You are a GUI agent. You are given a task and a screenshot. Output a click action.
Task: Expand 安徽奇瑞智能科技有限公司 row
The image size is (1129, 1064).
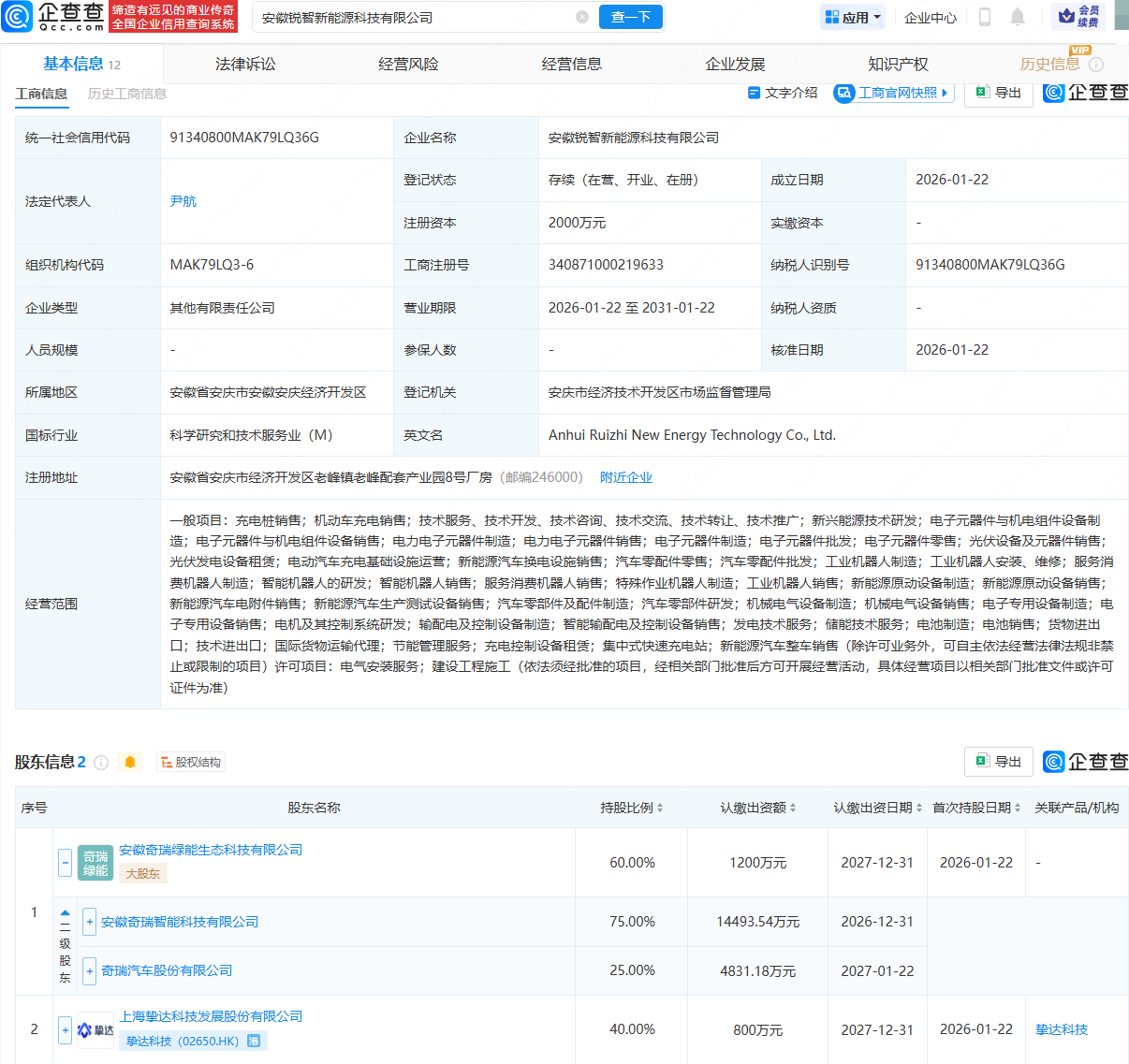coord(90,922)
